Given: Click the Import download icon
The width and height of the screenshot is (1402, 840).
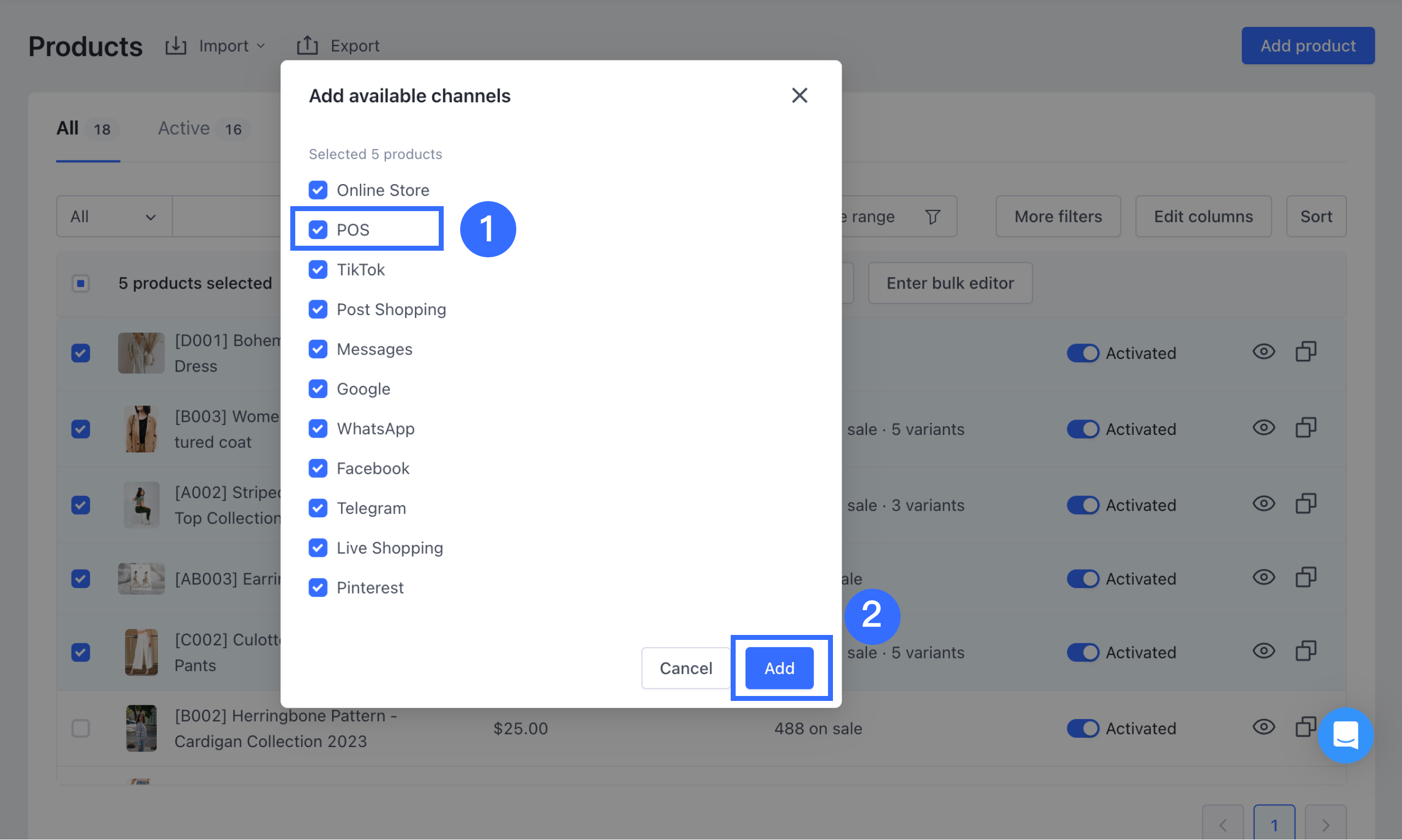Looking at the screenshot, I should [x=175, y=45].
